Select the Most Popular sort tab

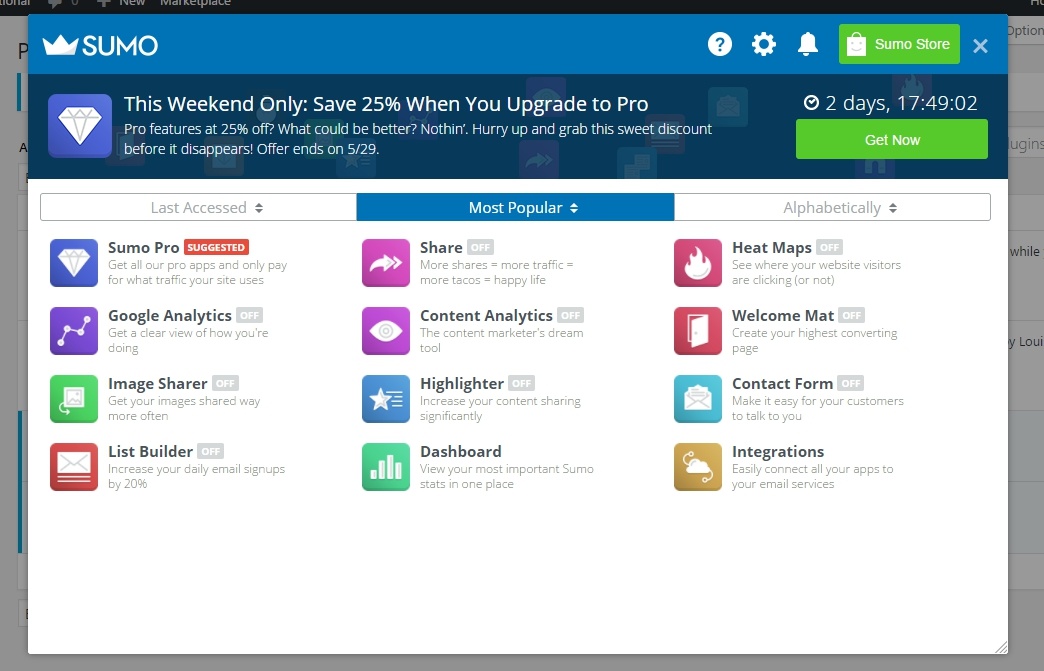(515, 207)
